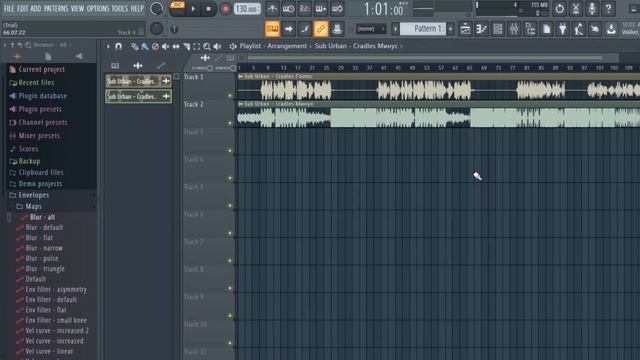Select second Sub Urban - Cradles clip in picker
The image size is (640, 360).
pyautogui.click(x=138, y=96)
